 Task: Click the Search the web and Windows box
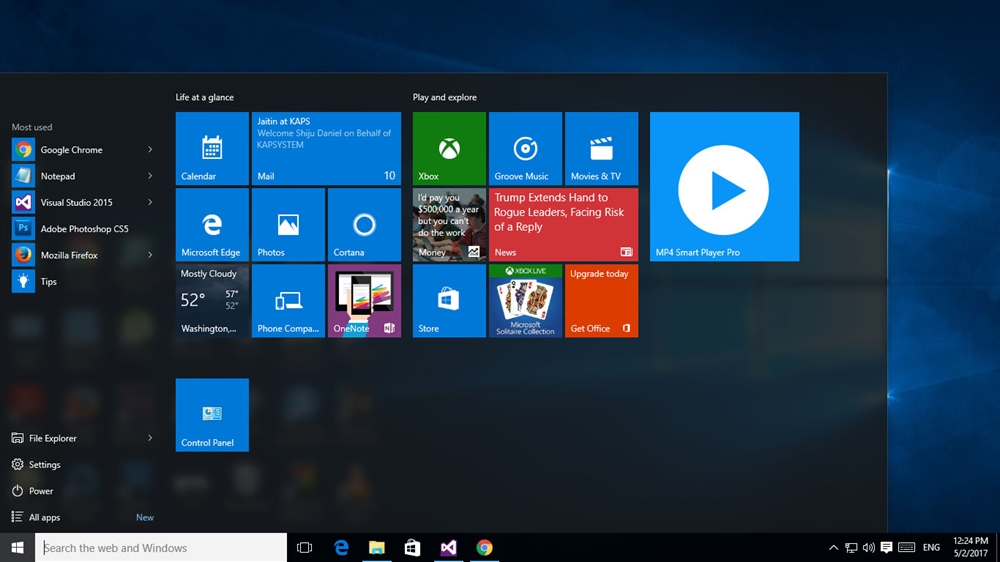tap(161, 547)
